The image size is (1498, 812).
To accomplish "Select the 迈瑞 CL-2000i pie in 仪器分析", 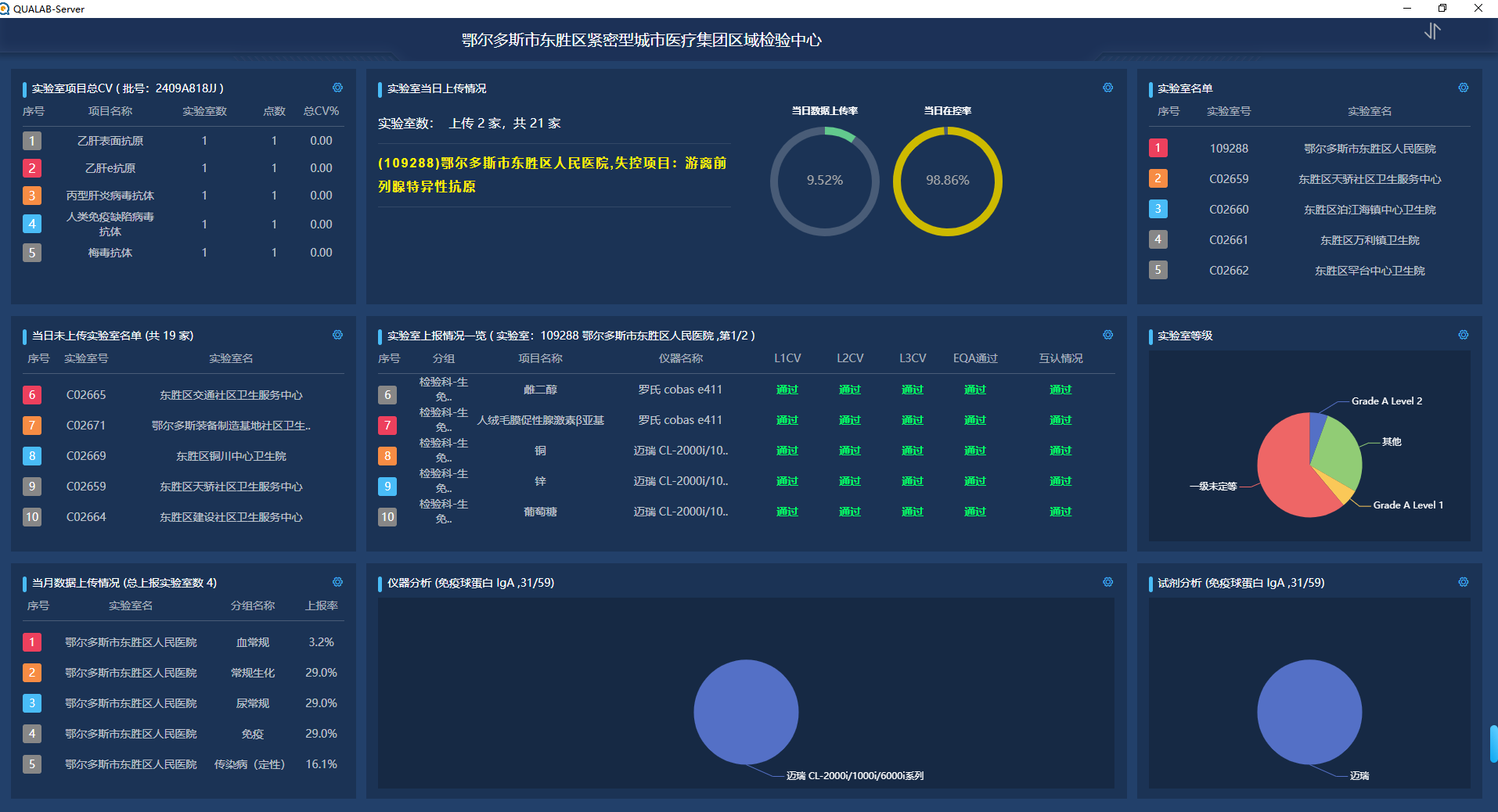I will coord(746,712).
